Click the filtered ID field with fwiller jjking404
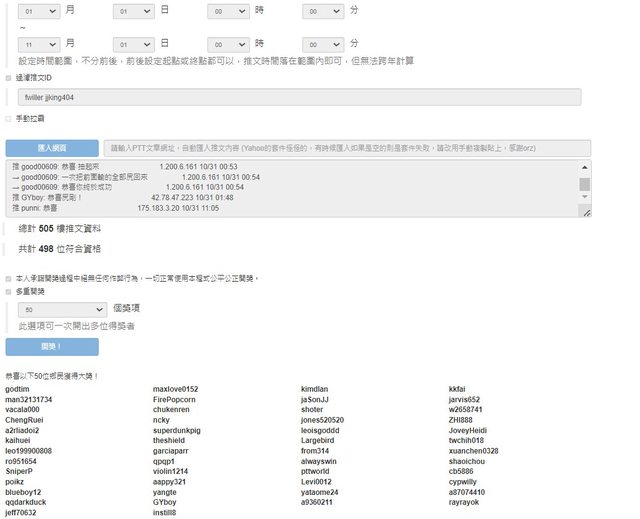Image resolution: width=640 pixels, height=519 pixels. point(300,97)
